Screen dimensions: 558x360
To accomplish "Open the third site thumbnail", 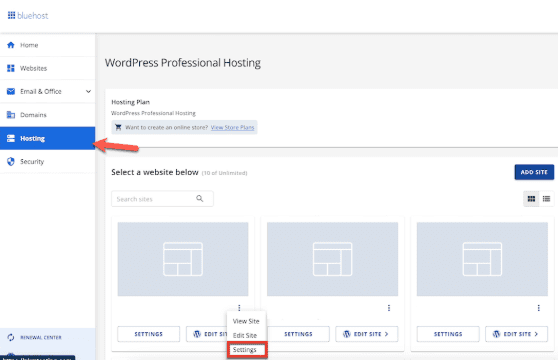I will [x=482, y=259].
